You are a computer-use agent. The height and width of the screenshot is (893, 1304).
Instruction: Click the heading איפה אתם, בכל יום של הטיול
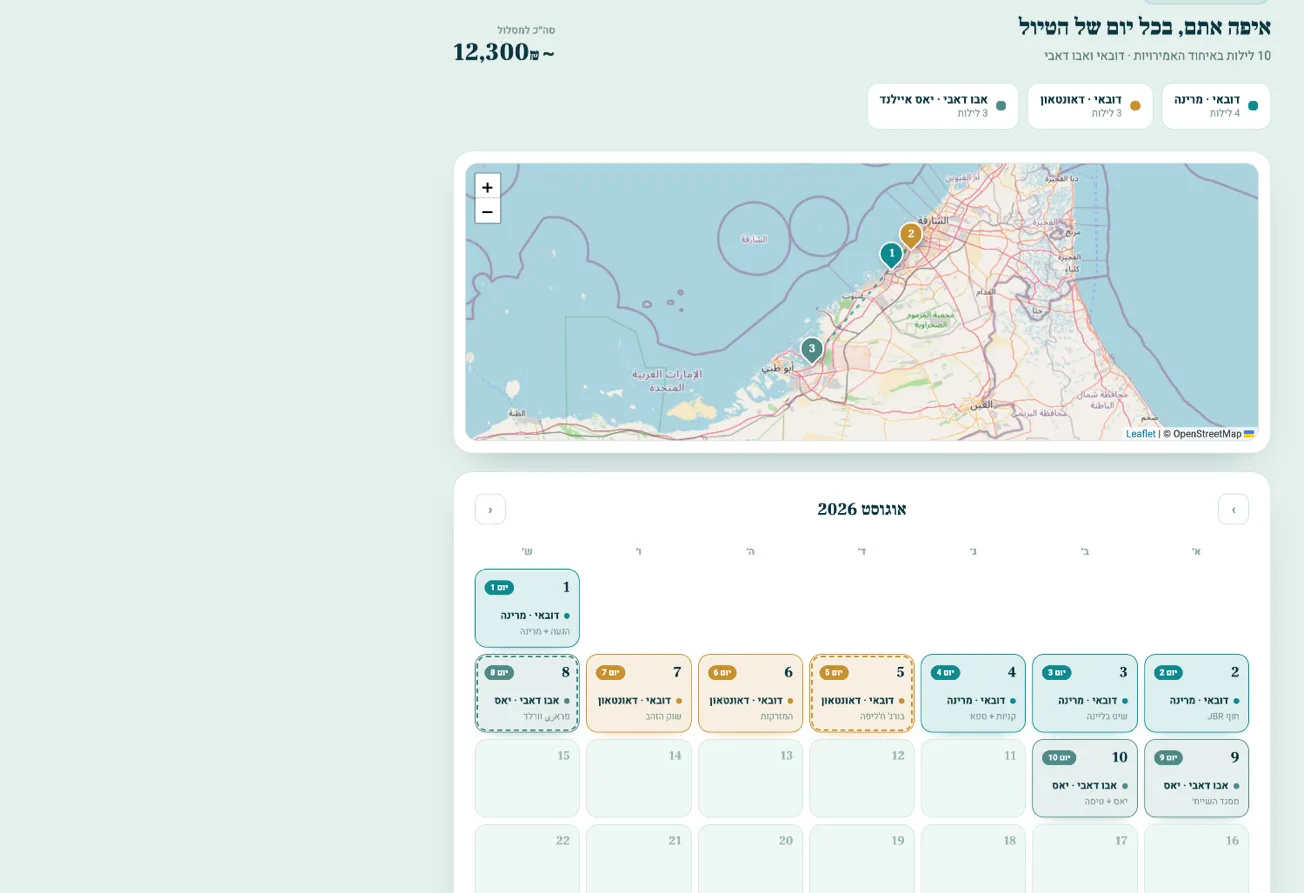1144,27
